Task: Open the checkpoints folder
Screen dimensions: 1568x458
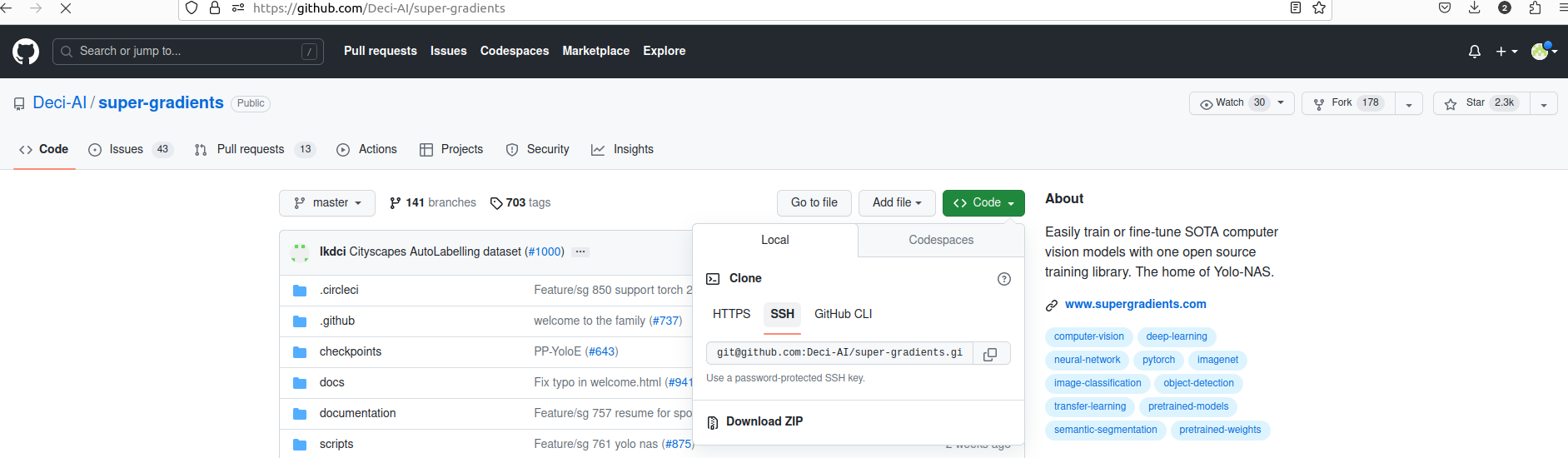Action: [351, 351]
